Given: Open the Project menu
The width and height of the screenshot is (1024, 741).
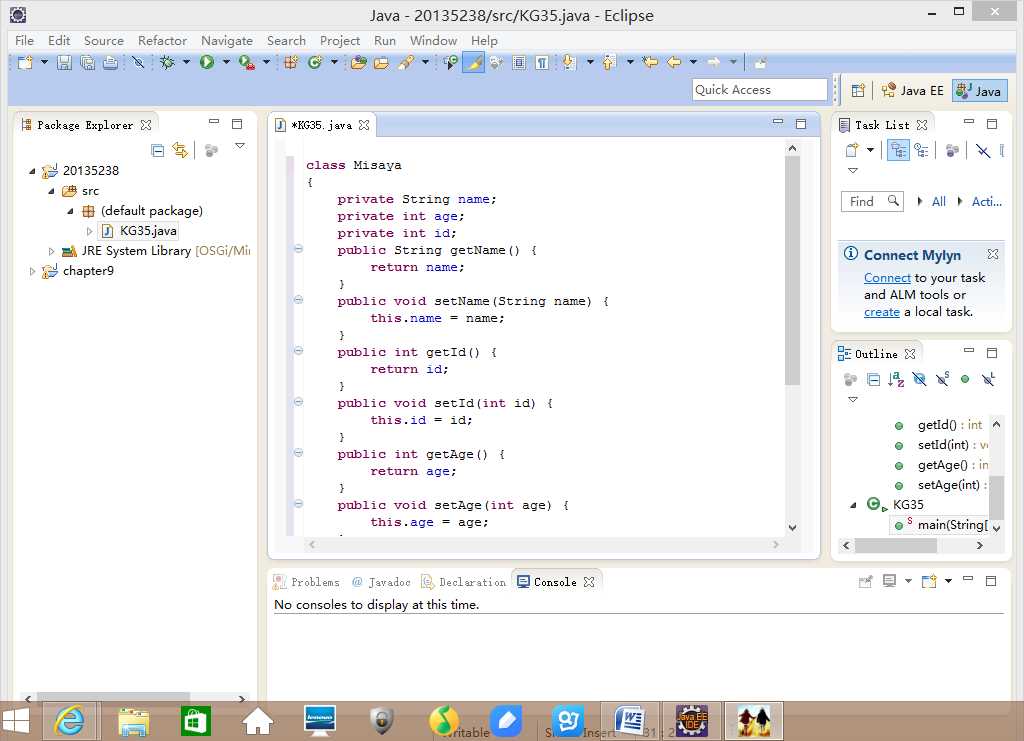Looking at the screenshot, I should (340, 40).
